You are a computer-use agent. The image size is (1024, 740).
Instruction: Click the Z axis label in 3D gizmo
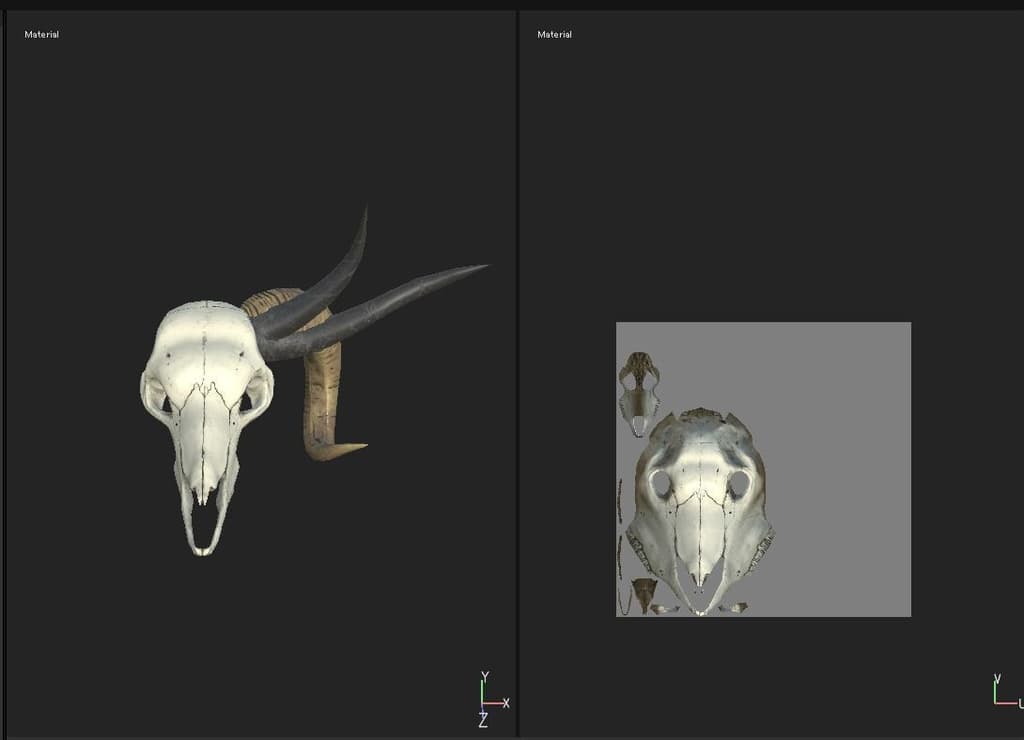point(483,721)
